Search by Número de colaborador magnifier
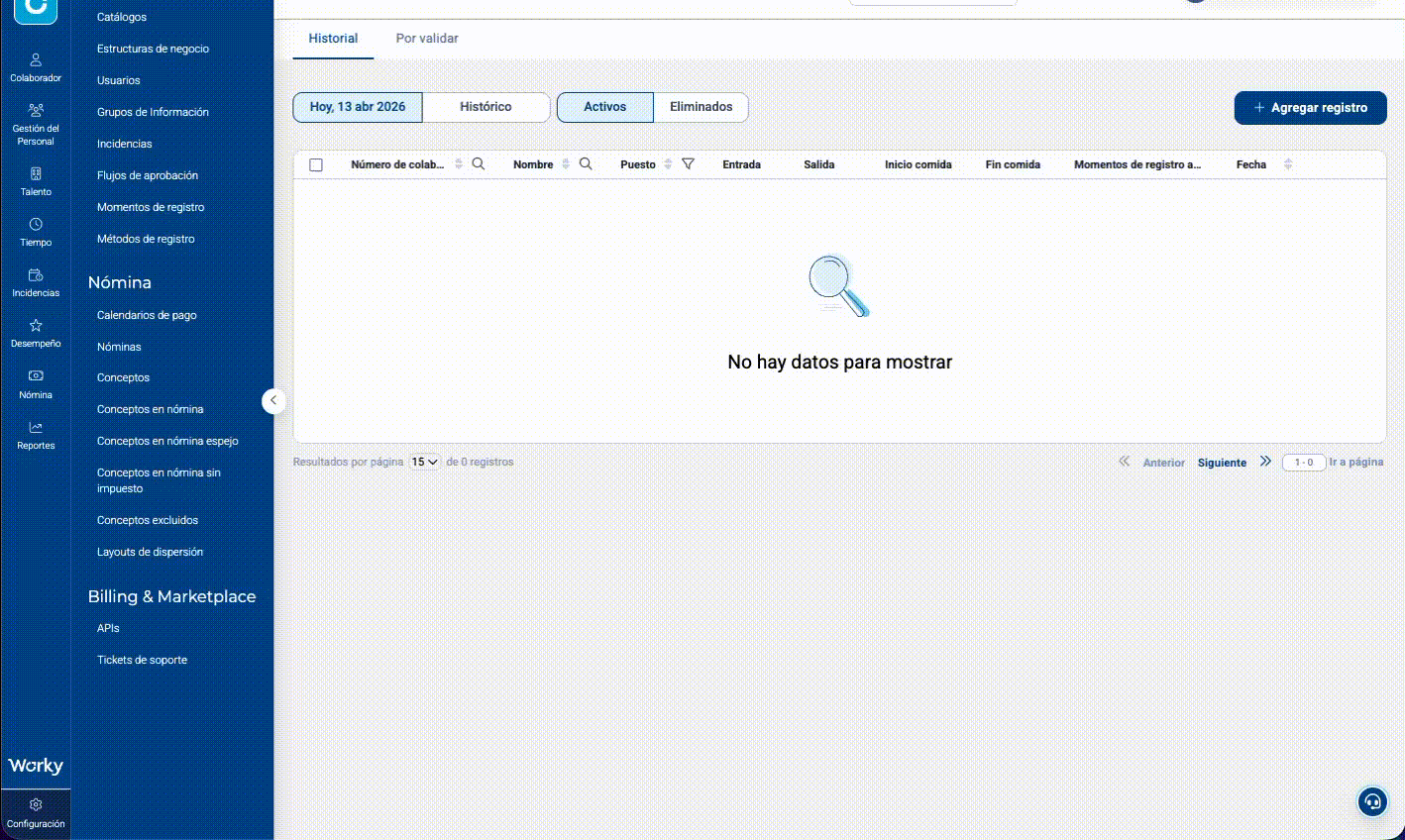1405x840 pixels. pyautogui.click(x=479, y=164)
